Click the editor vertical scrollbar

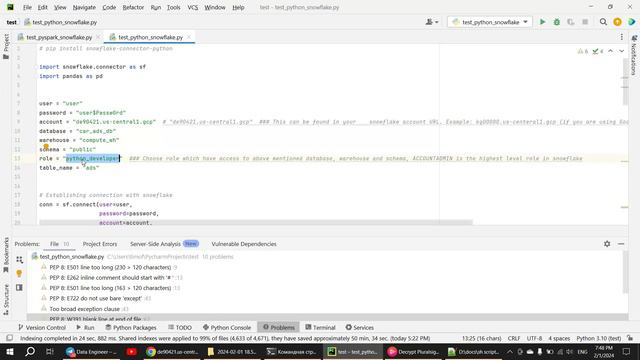pos(625,82)
